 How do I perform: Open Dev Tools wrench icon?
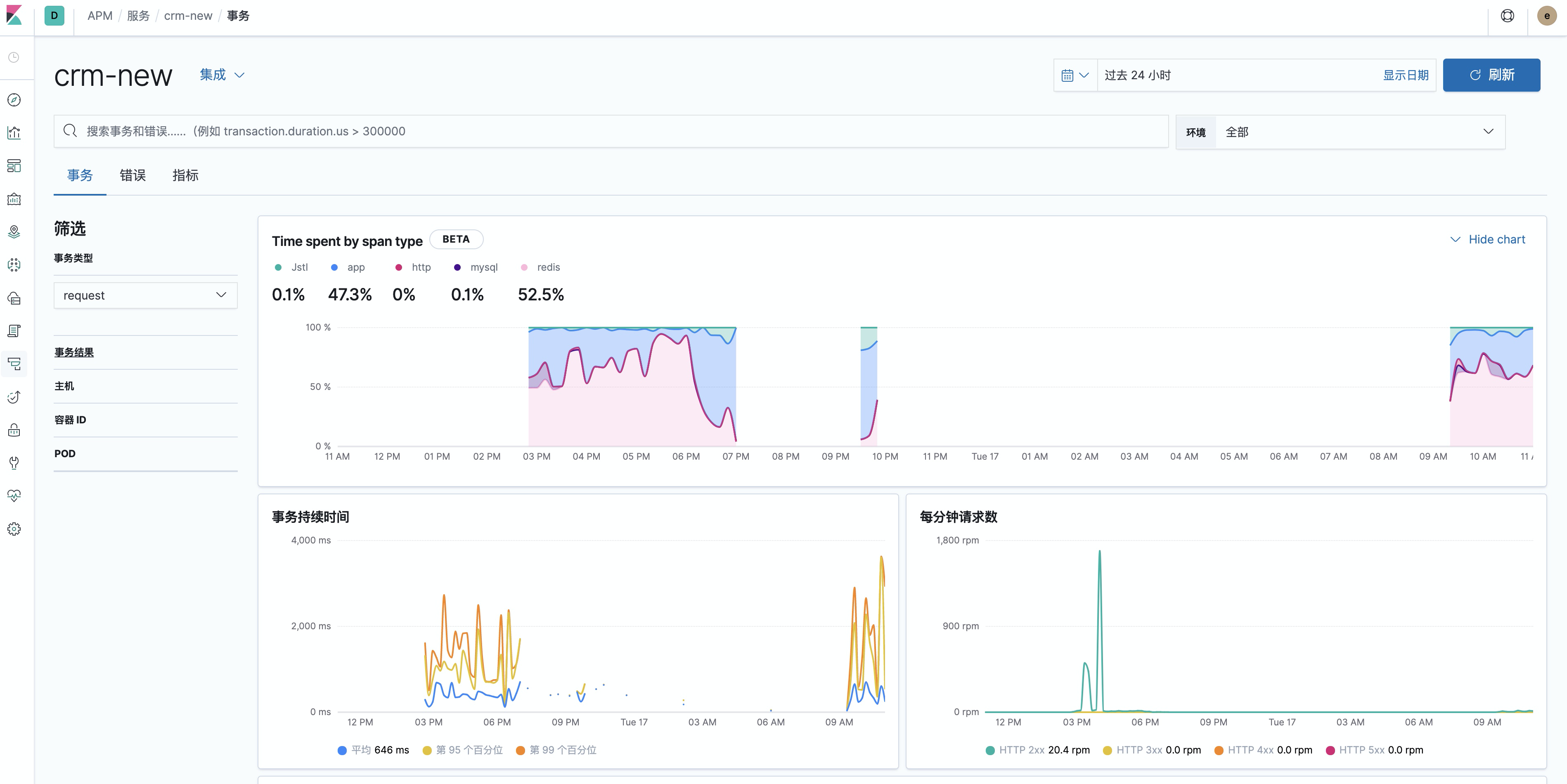pos(14,463)
